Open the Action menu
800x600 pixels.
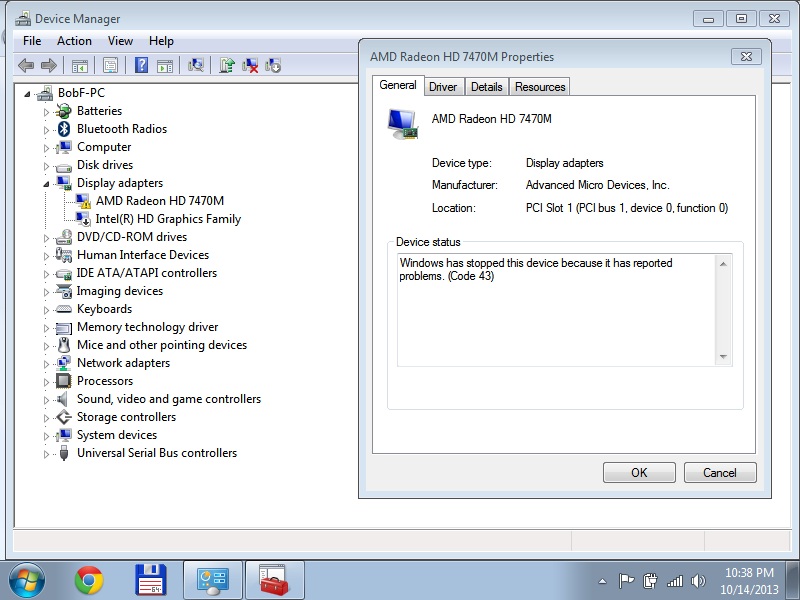(74, 41)
